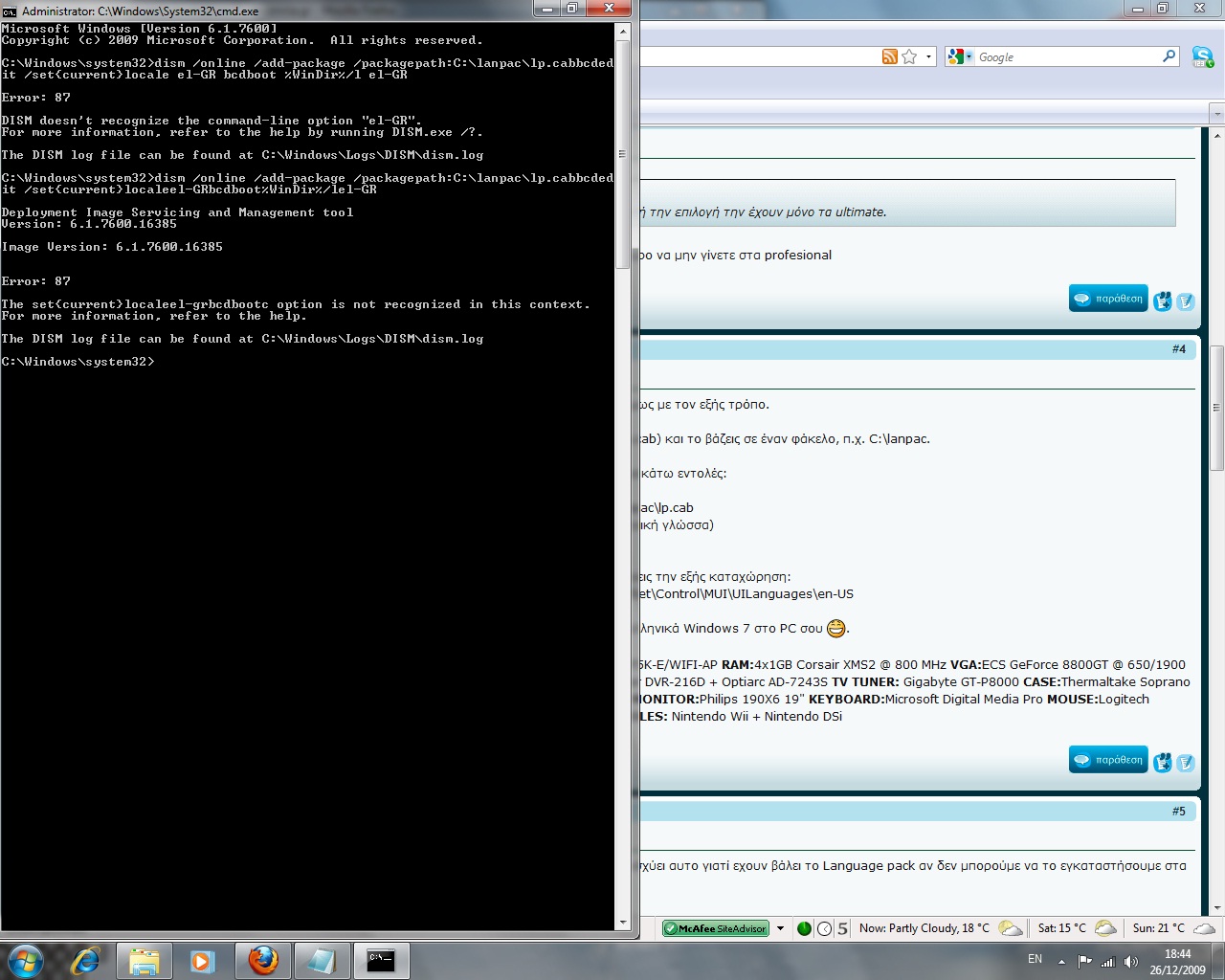The width and height of the screenshot is (1225, 980).
Task: Bookmark this page with the star icon
Action: (x=909, y=57)
